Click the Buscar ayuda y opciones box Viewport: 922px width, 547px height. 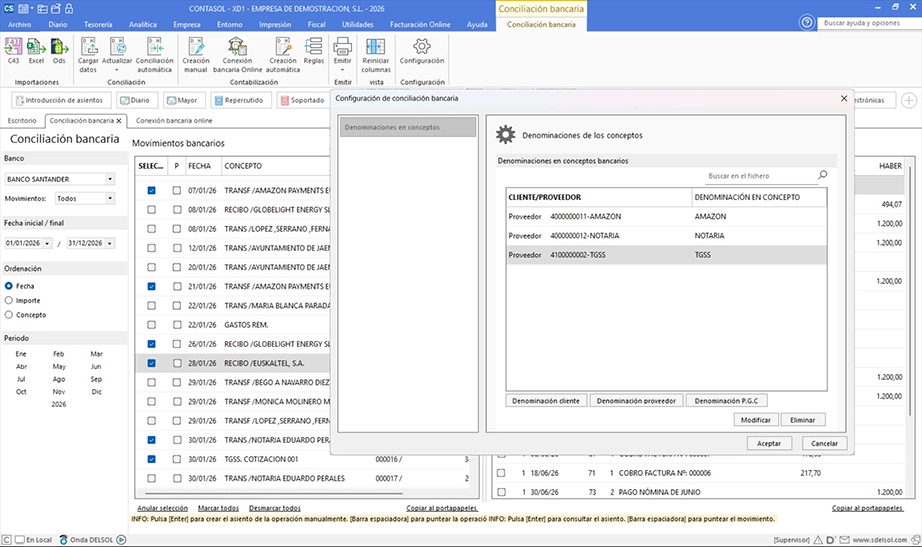867,23
